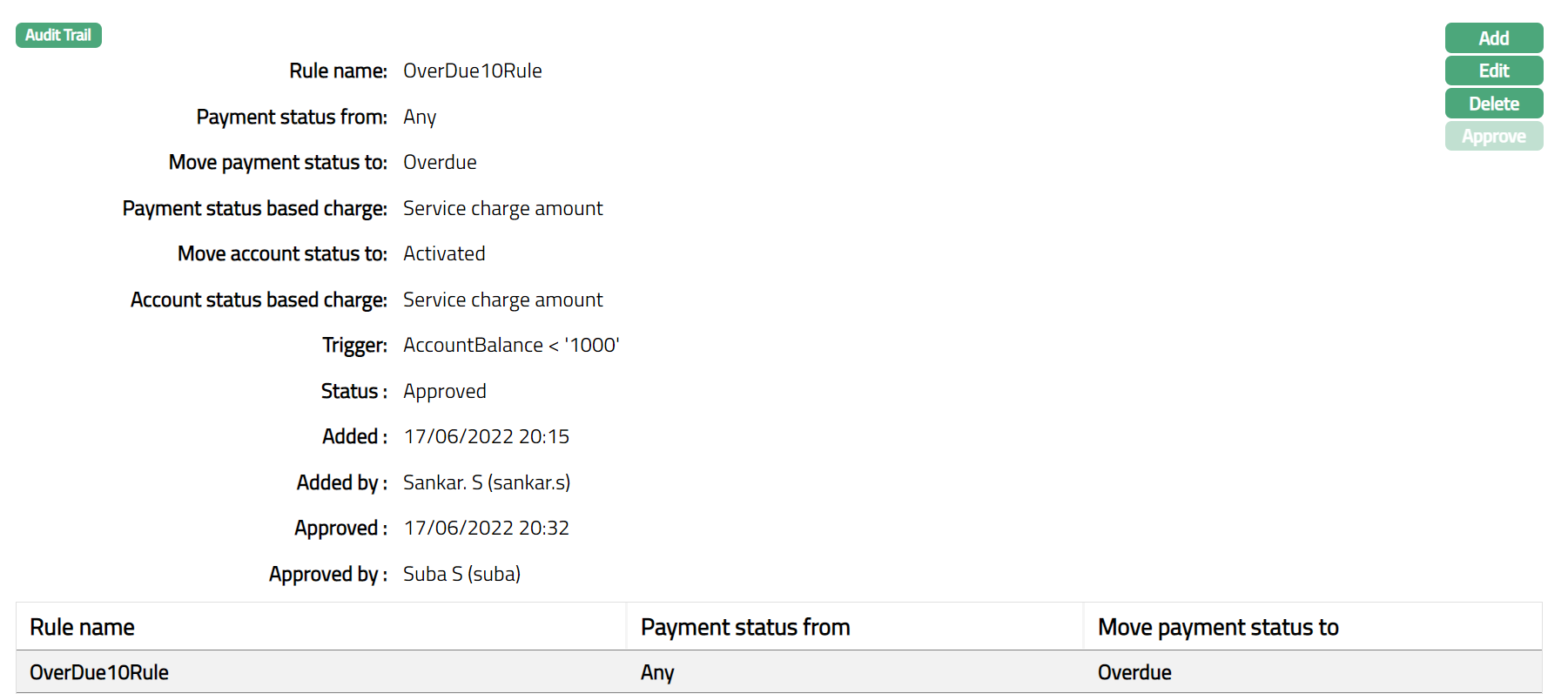
Task: Open the Audit Trail
Action: pos(58,36)
